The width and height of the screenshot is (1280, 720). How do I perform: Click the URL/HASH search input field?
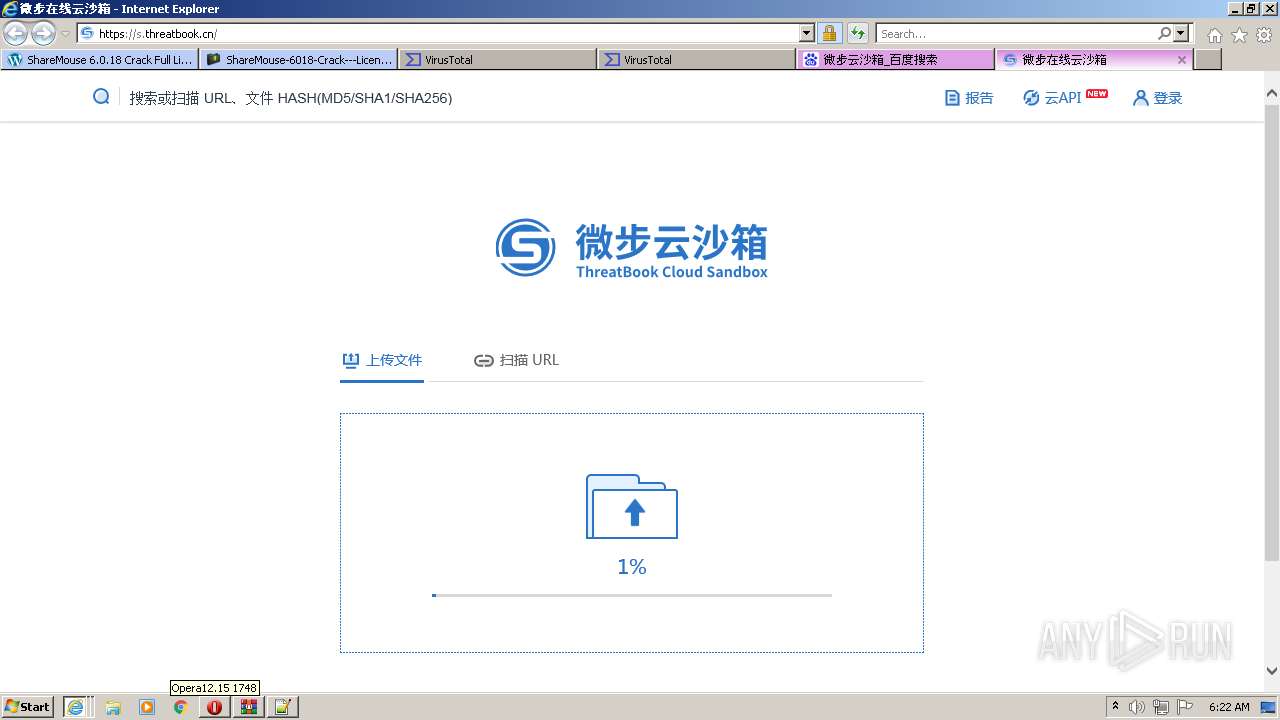(290, 98)
